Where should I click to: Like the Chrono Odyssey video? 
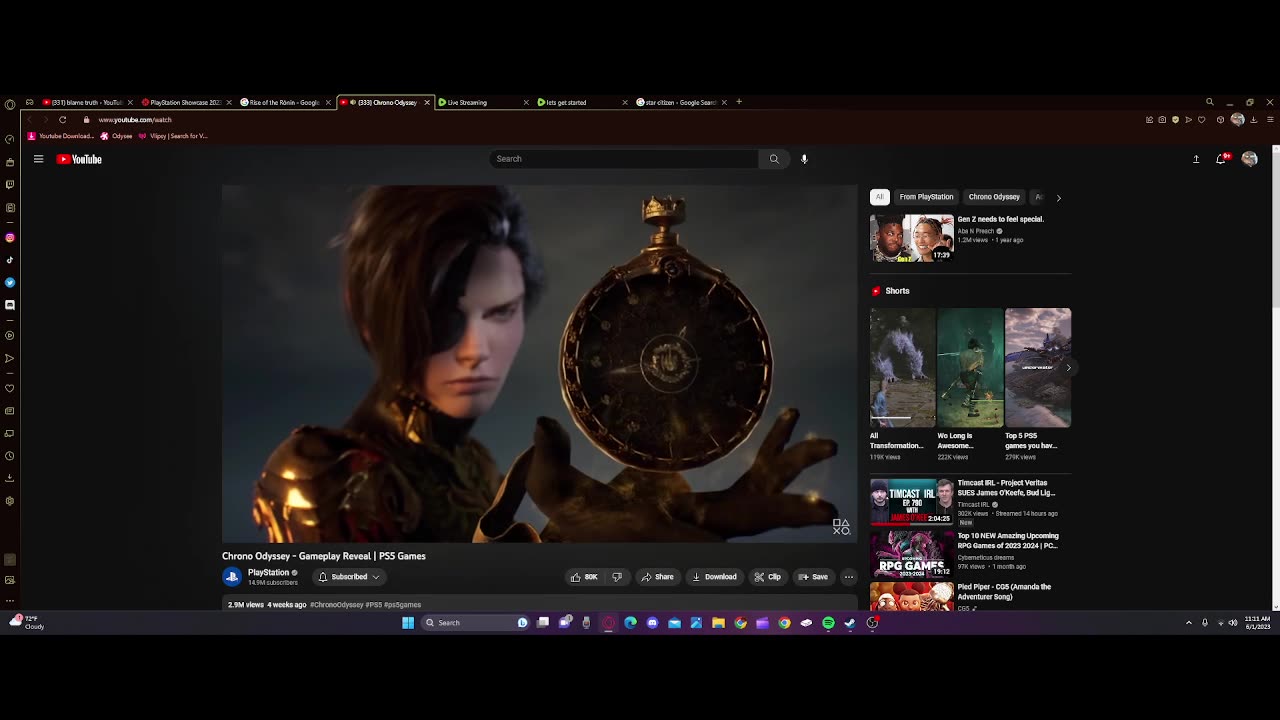coord(583,577)
